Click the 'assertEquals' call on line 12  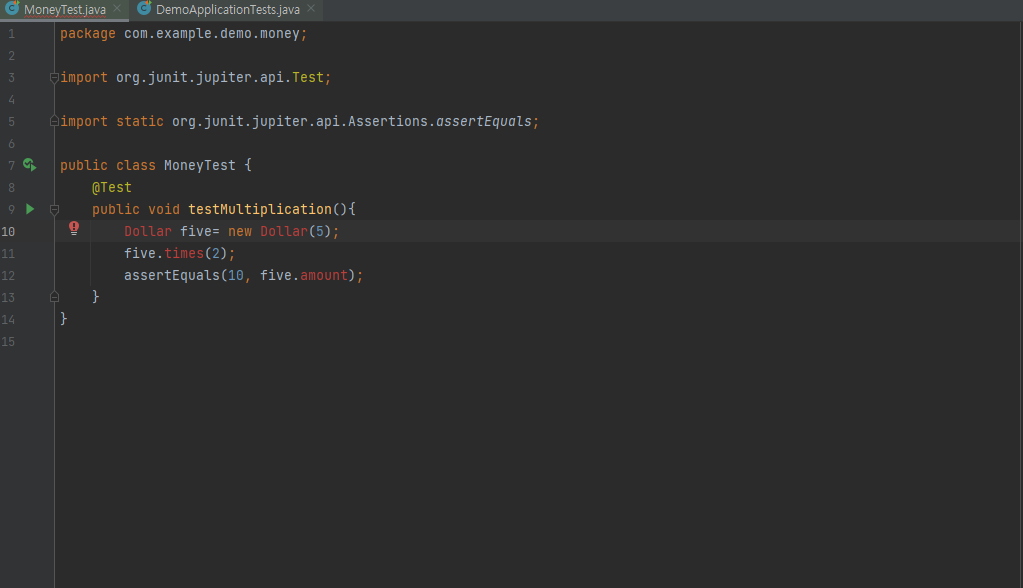(x=172, y=275)
